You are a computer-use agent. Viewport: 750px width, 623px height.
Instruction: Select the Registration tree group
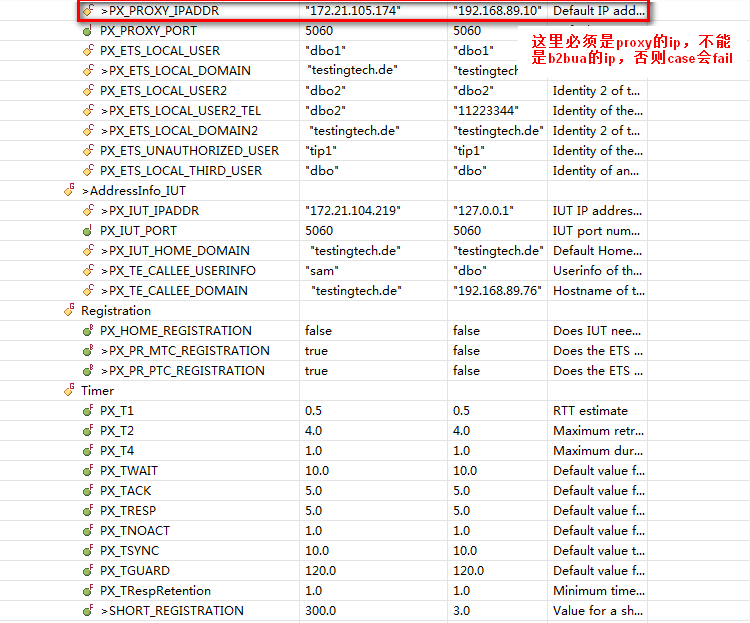(116, 311)
